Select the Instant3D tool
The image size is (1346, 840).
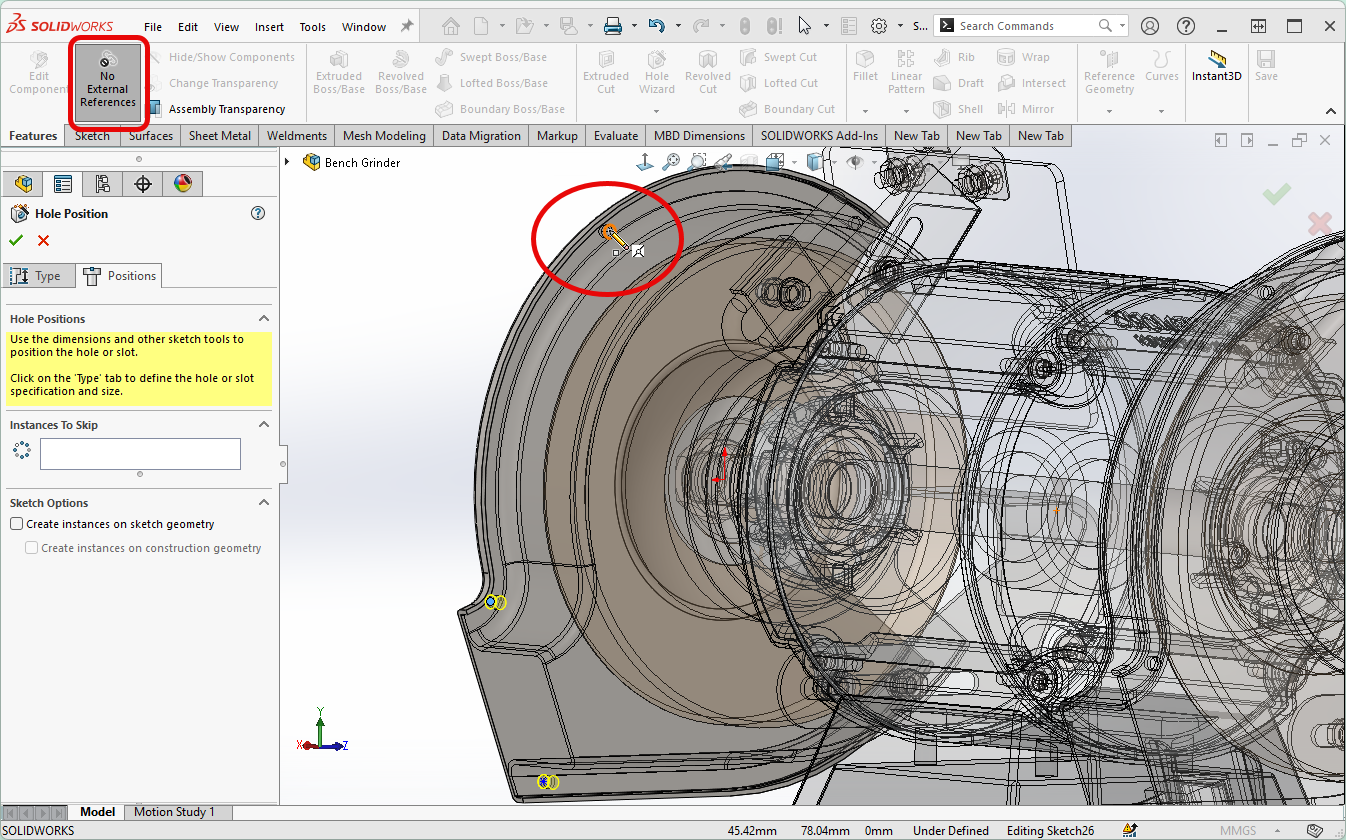click(1217, 67)
